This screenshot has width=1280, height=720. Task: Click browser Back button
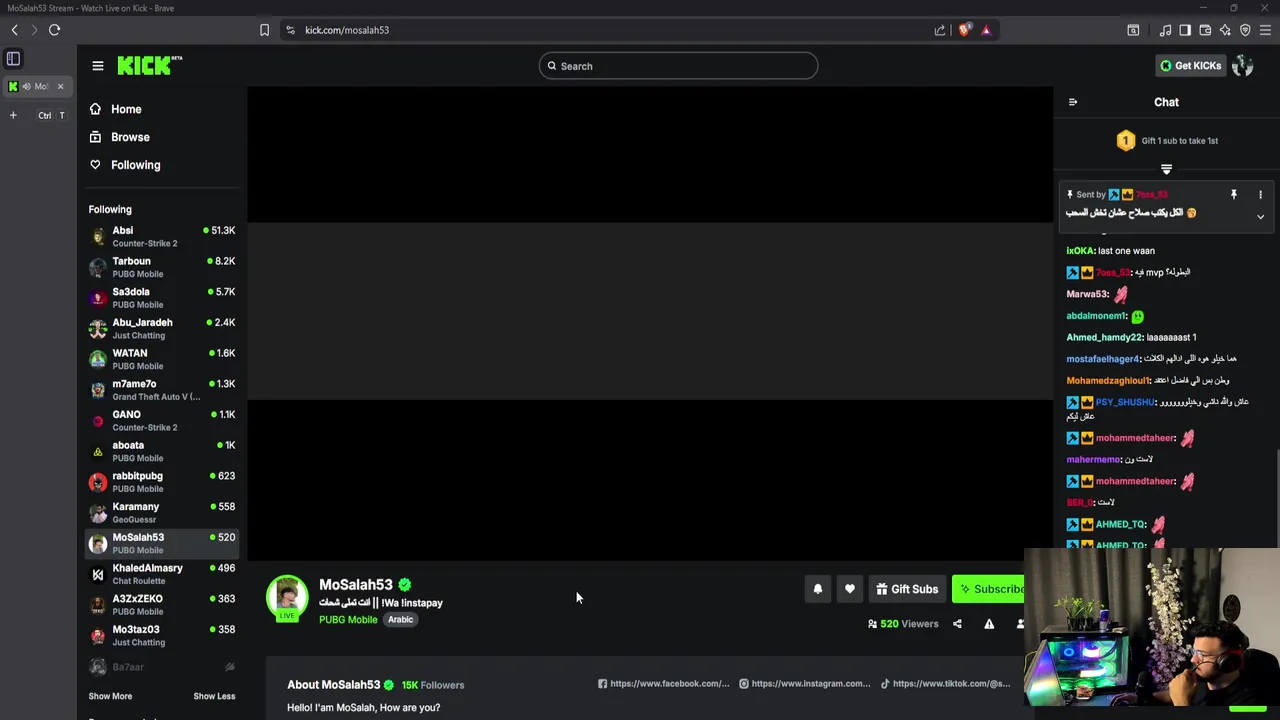[x=14, y=30]
